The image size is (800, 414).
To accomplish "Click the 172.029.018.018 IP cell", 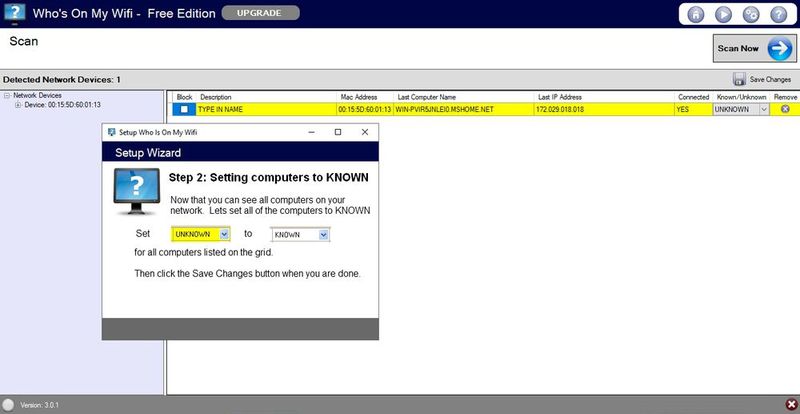I will coord(604,109).
